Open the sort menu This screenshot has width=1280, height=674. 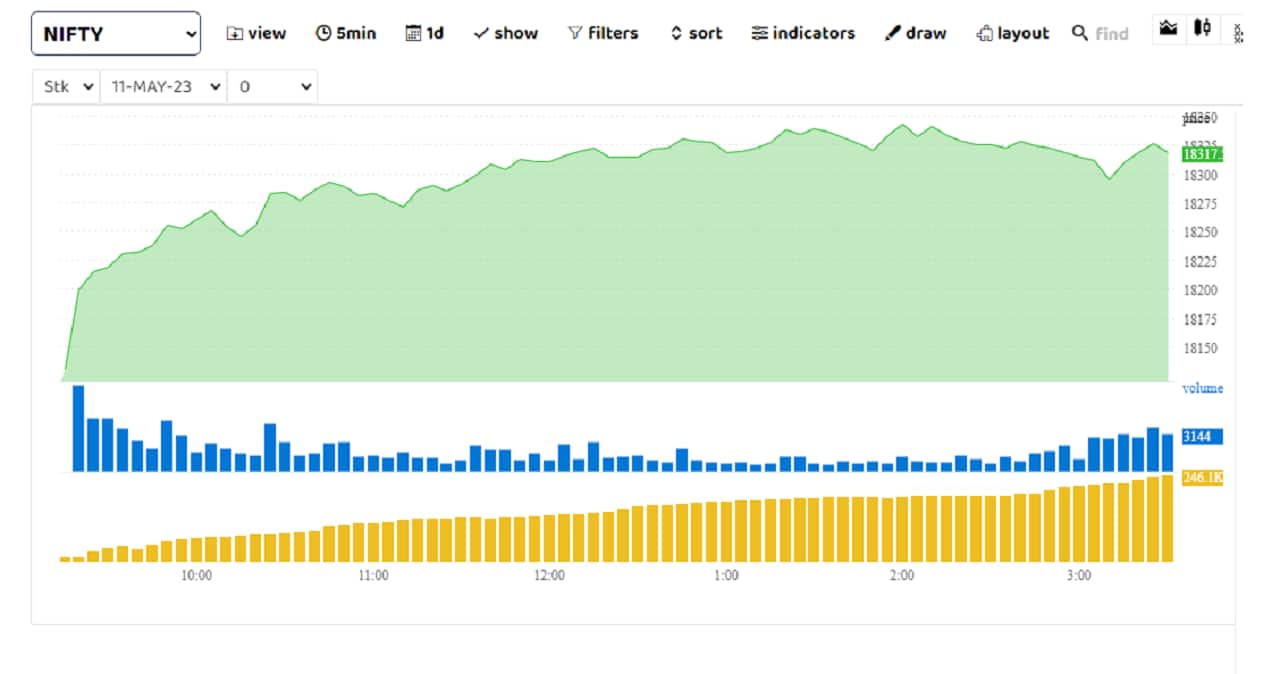point(696,33)
